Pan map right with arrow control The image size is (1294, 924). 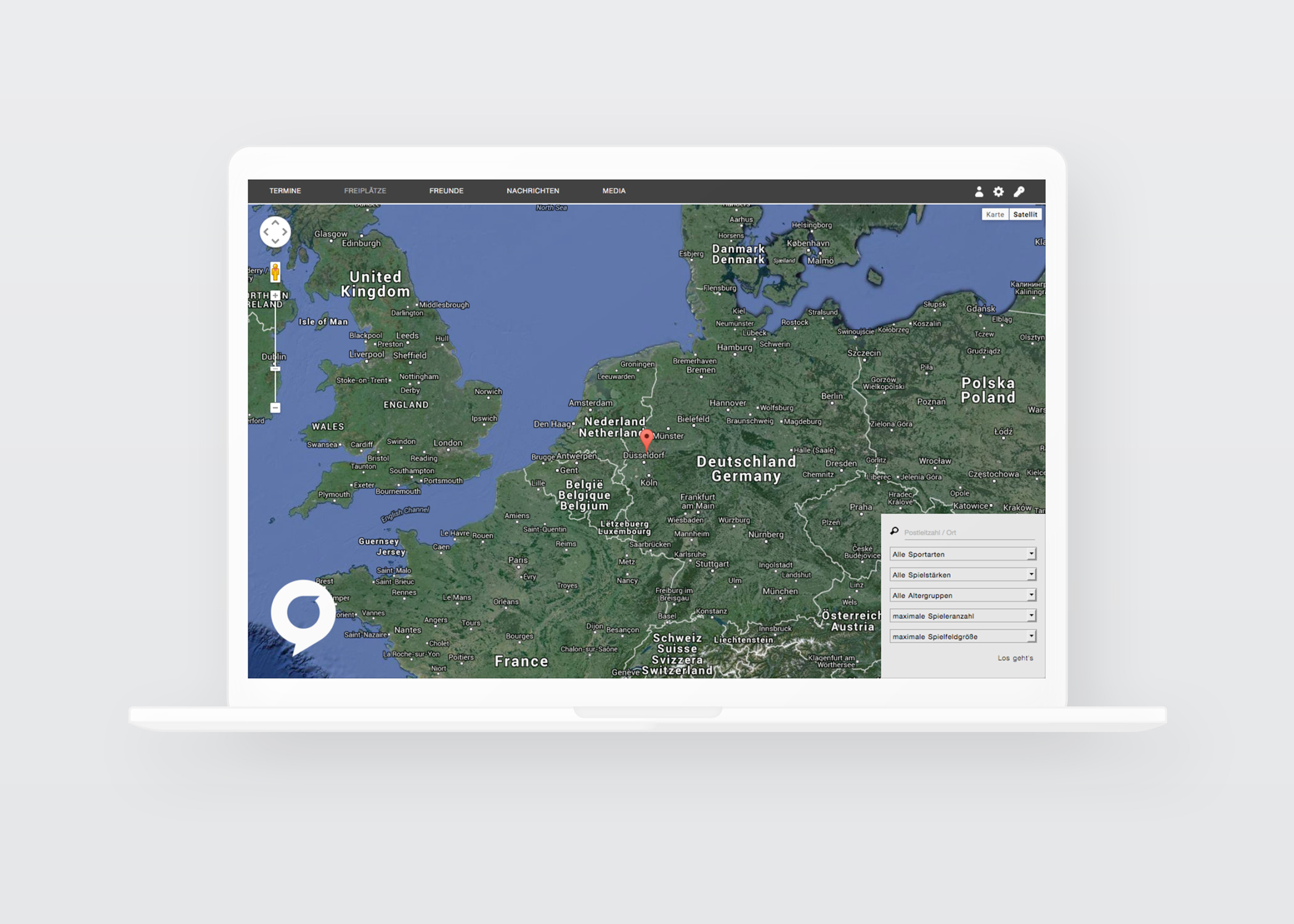[x=284, y=232]
